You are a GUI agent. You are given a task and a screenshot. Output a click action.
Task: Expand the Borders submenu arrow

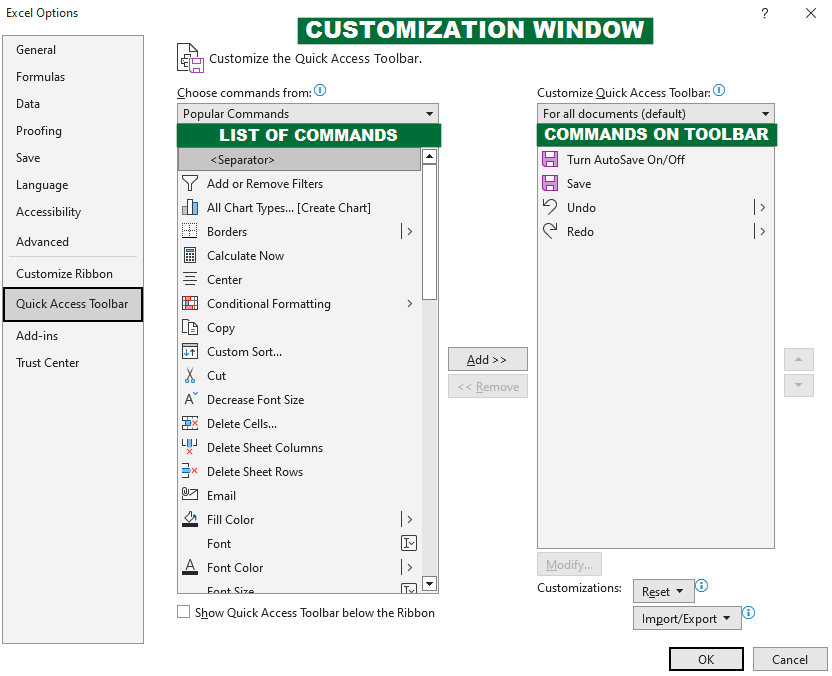408,231
